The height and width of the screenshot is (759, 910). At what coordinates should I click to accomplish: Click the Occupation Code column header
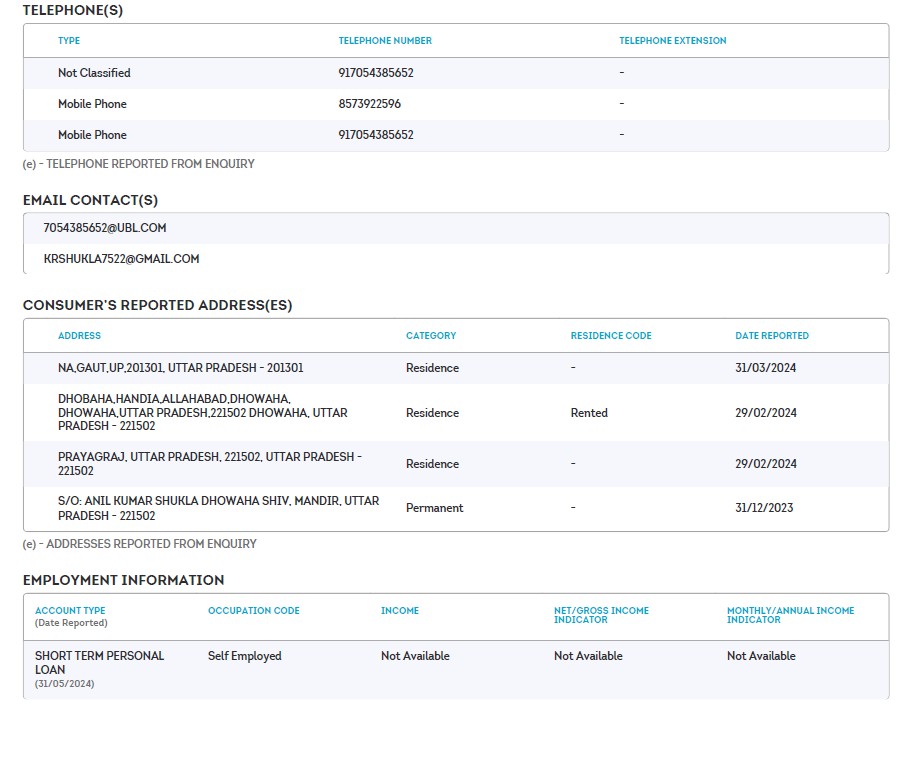click(253, 611)
